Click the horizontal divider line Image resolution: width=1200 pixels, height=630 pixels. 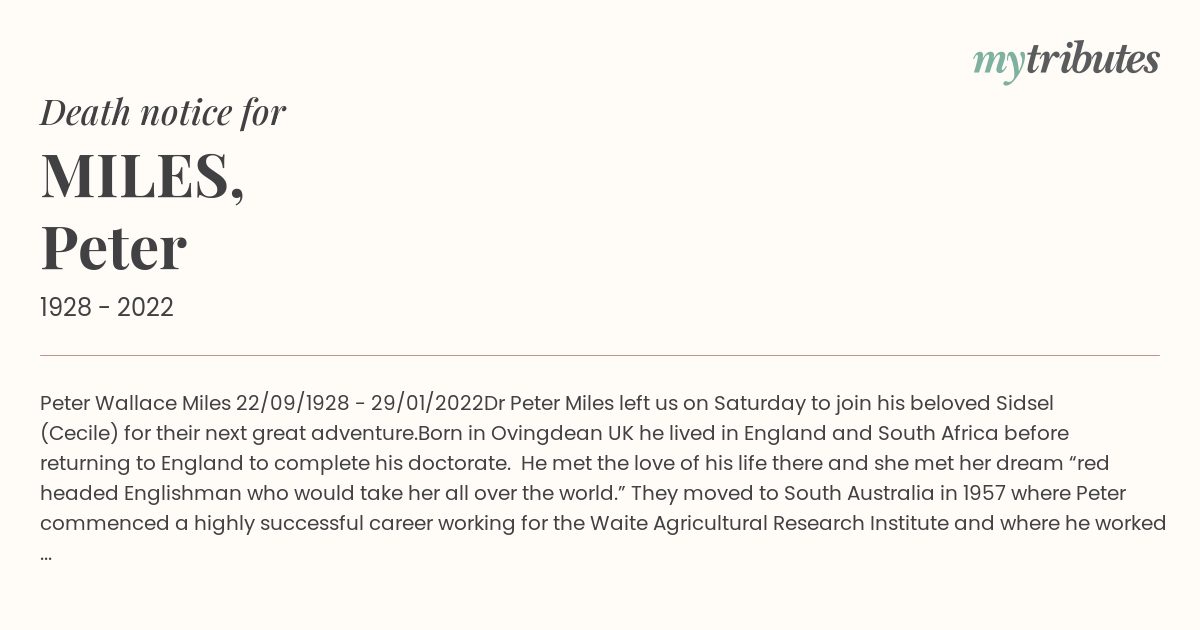(x=600, y=355)
